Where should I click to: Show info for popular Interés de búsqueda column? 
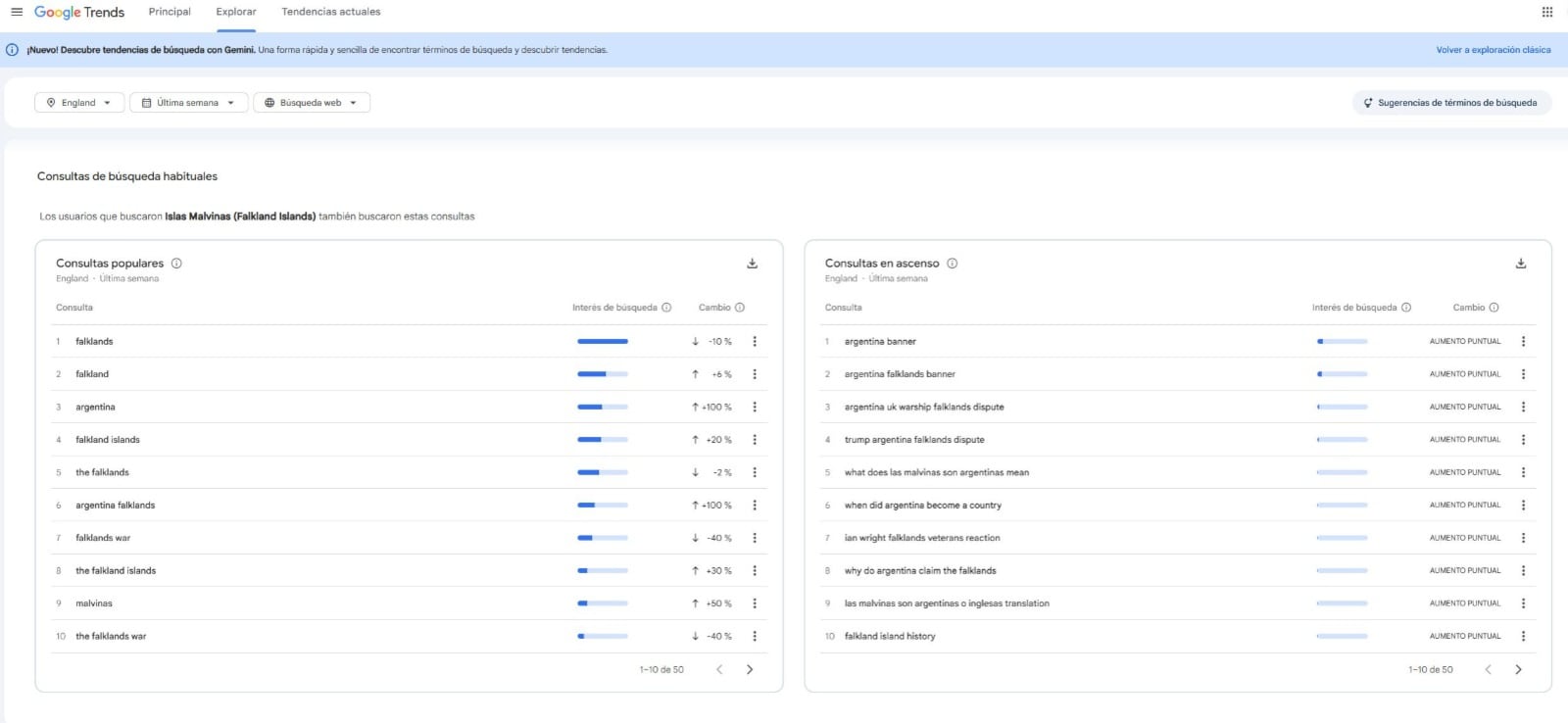coord(666,308)
